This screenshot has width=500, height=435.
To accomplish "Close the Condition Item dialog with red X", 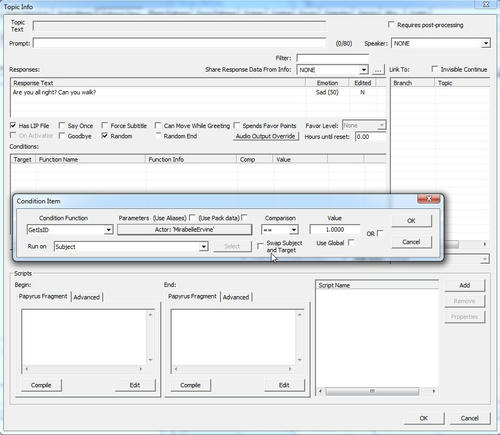I will point(429,199).
